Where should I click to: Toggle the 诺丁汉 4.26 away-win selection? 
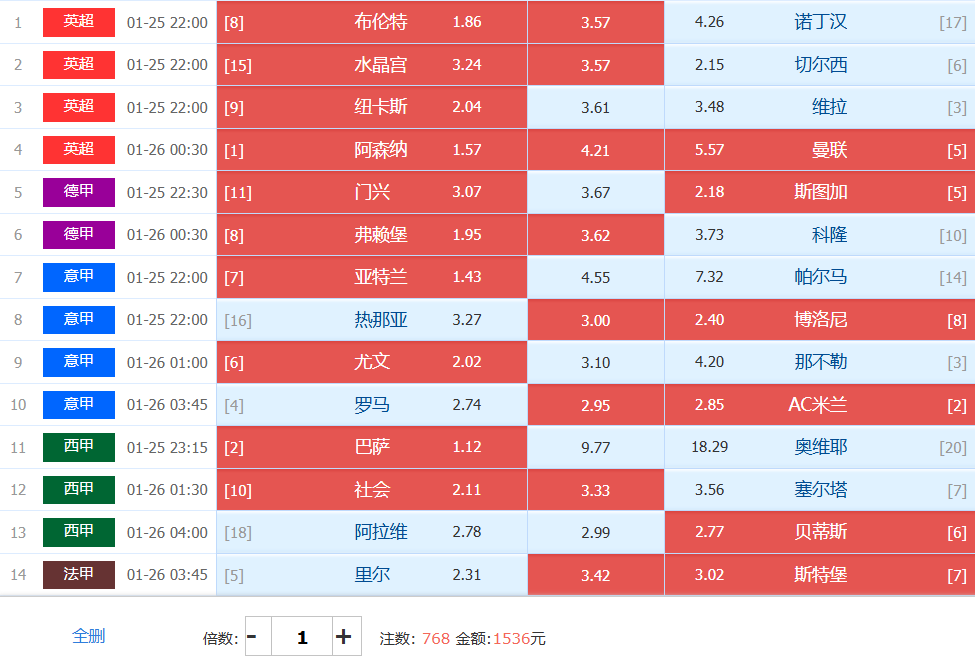[819, 22]
